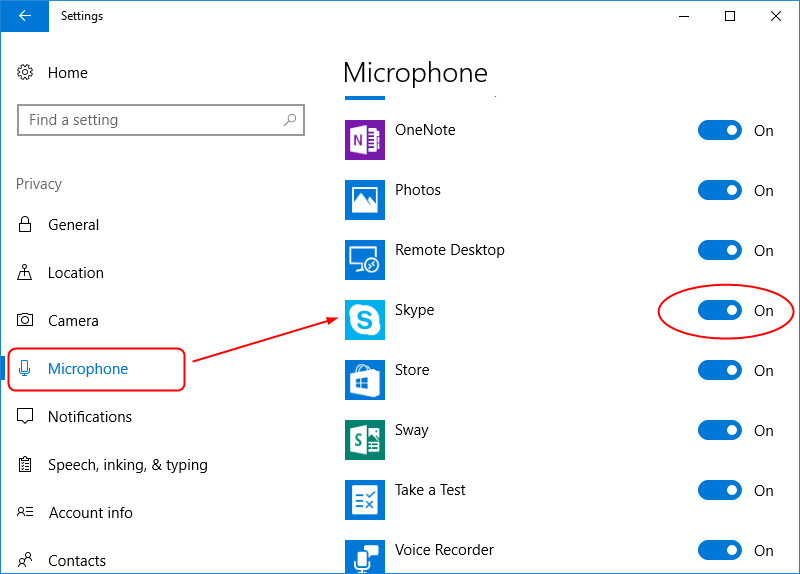Screen dimensions: 800x574
Task: Click the Voice Recorder label
Action: pos(444,550)
